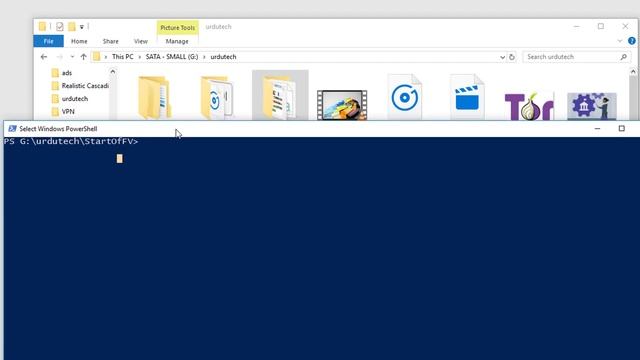Select the Manage tab under Picture Tools

pos(177,41)
